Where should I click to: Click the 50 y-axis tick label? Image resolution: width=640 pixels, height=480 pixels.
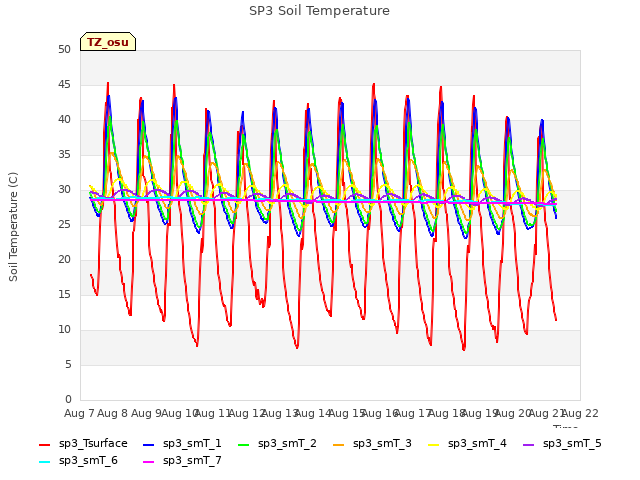point(64,49)
